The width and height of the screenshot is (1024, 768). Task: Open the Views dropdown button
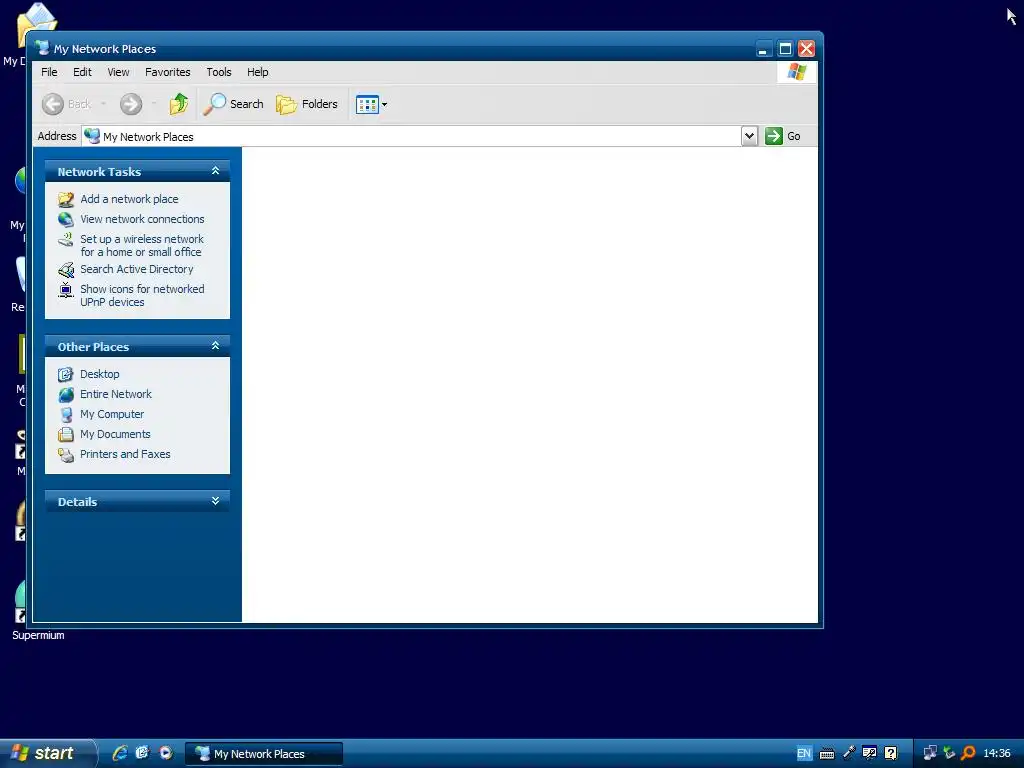[x=371, y=104]
